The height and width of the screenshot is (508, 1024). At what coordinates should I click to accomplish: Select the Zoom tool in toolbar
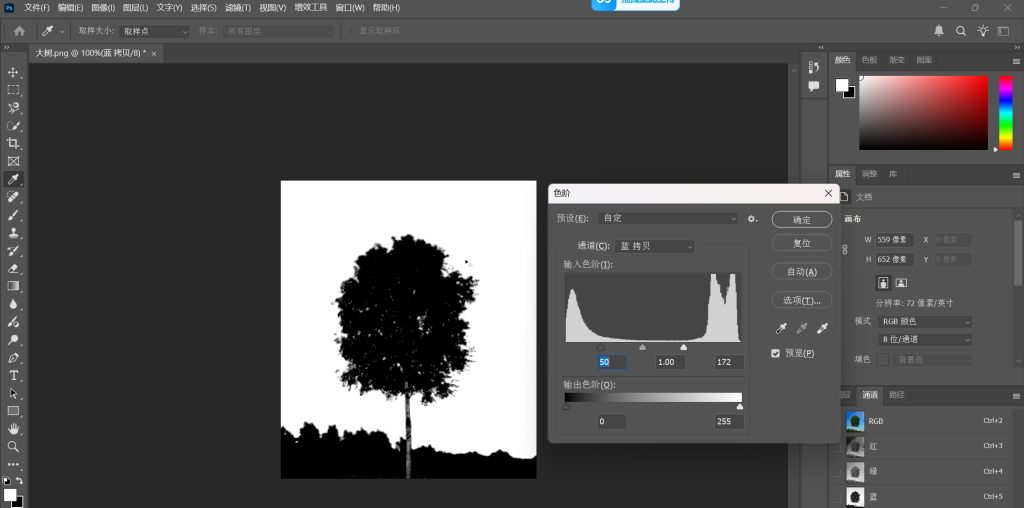pos(14,447)
